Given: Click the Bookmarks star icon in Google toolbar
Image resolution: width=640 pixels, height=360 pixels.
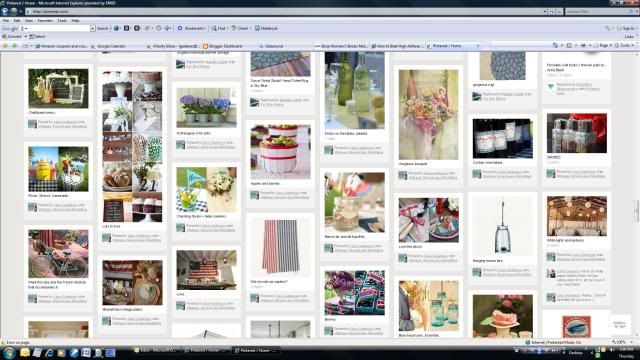Looking at the screenshot, I should 180,28.
